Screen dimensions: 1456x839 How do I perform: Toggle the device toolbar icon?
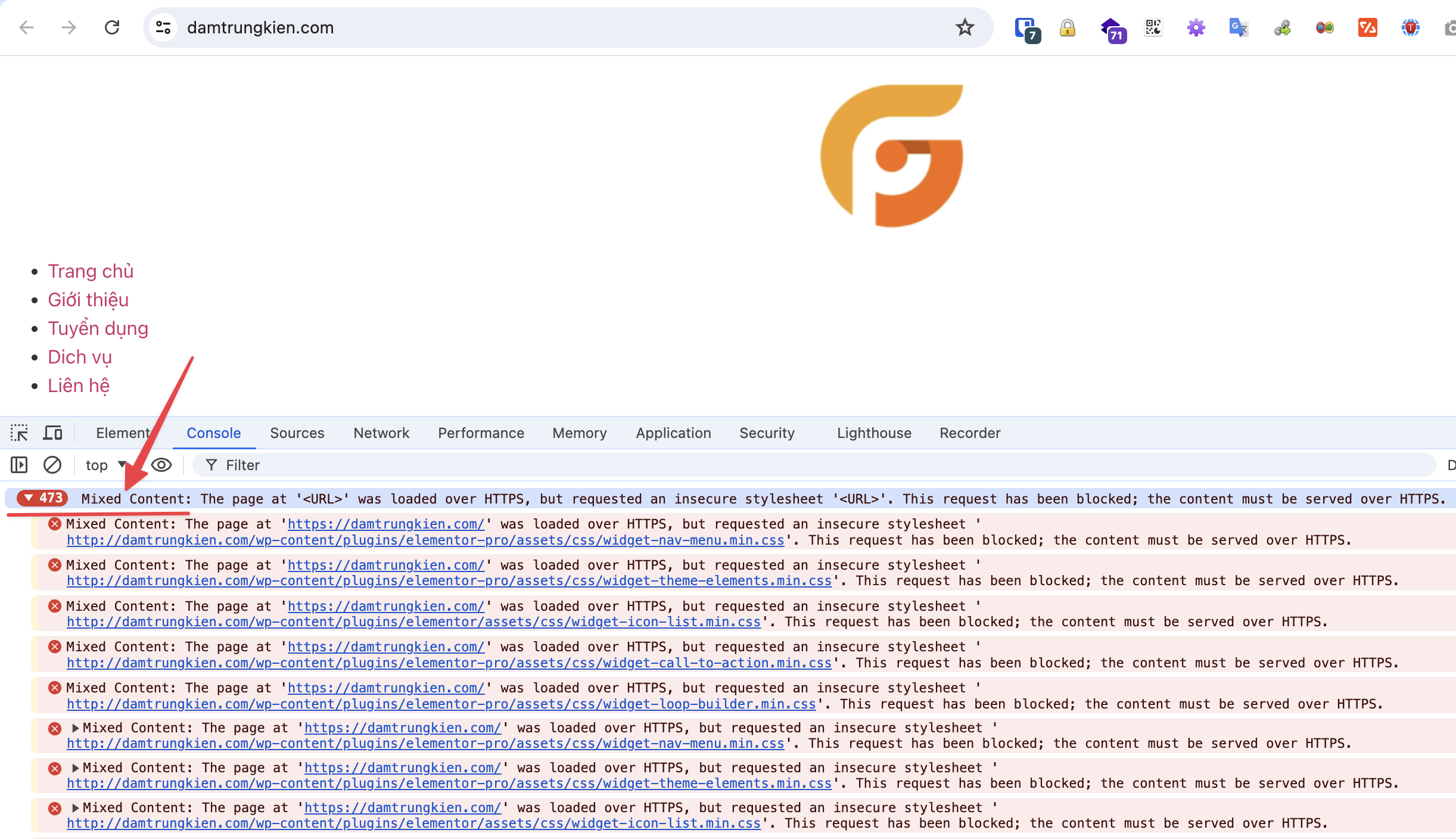pyautogui.click(x=52, y=433)
